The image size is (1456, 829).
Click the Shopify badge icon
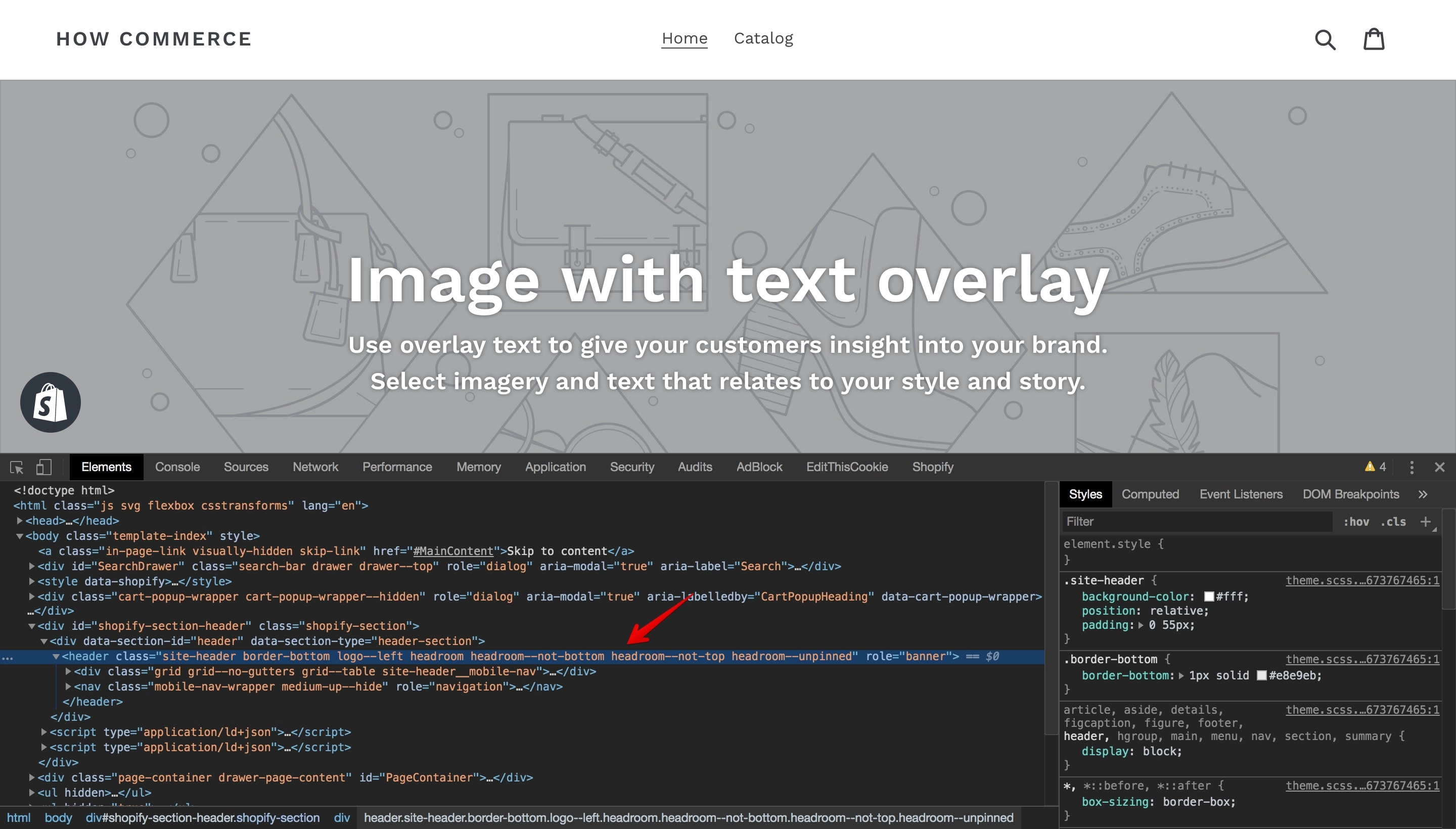(50, 402)
